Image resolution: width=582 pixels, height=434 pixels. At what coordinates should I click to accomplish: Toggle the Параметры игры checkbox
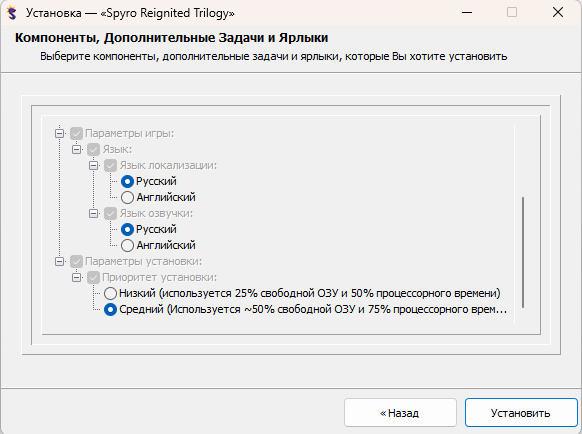point(76,133)
